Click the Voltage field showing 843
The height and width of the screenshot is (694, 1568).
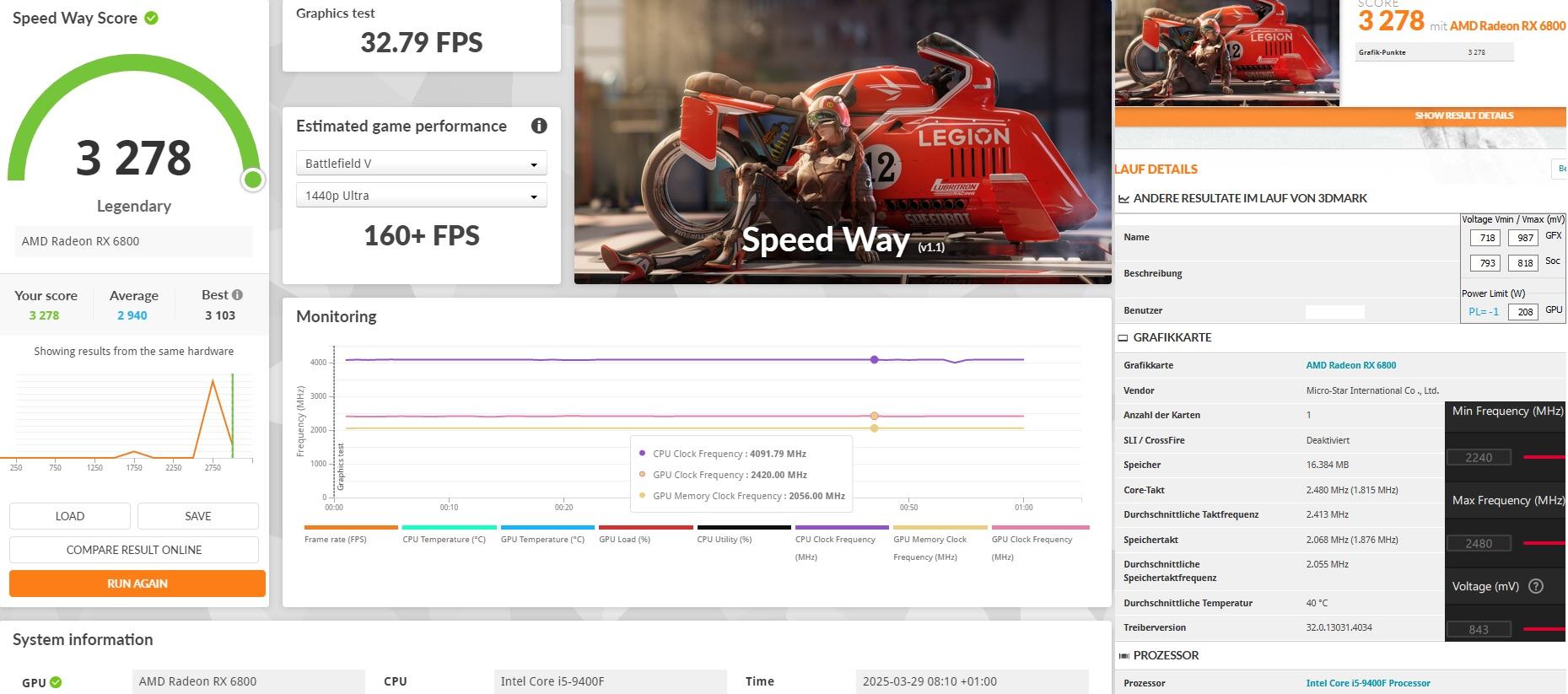point(1479,630)
